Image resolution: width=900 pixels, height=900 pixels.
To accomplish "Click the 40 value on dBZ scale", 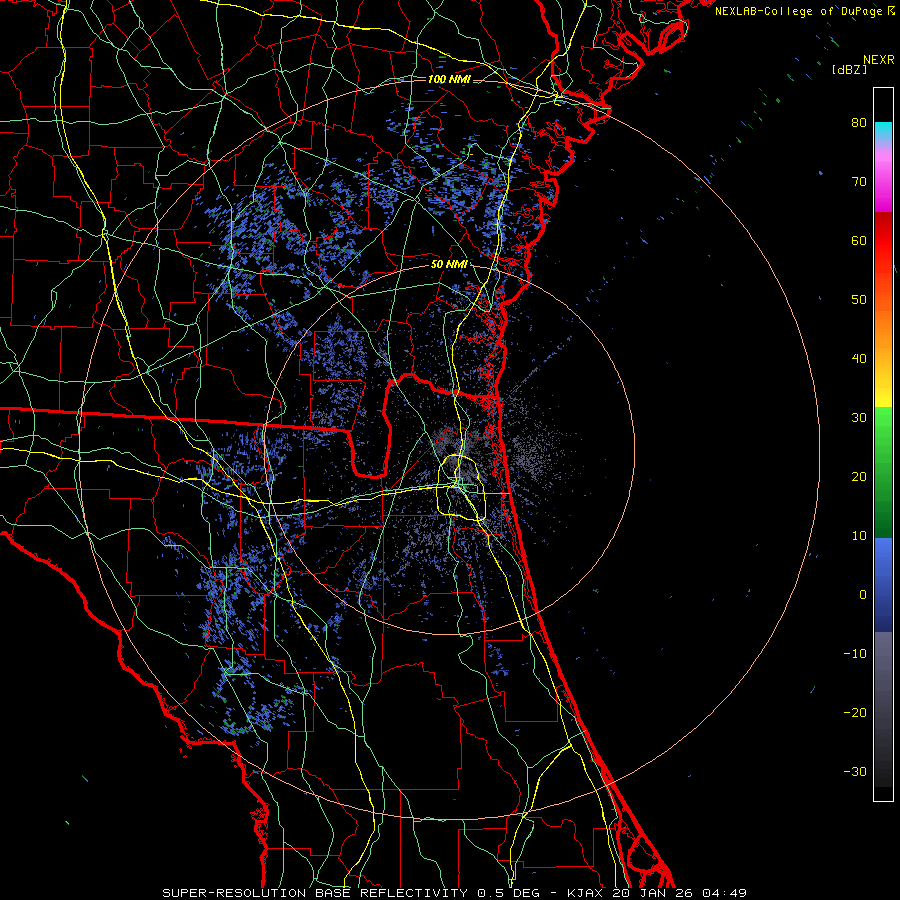I will [859, 359].
